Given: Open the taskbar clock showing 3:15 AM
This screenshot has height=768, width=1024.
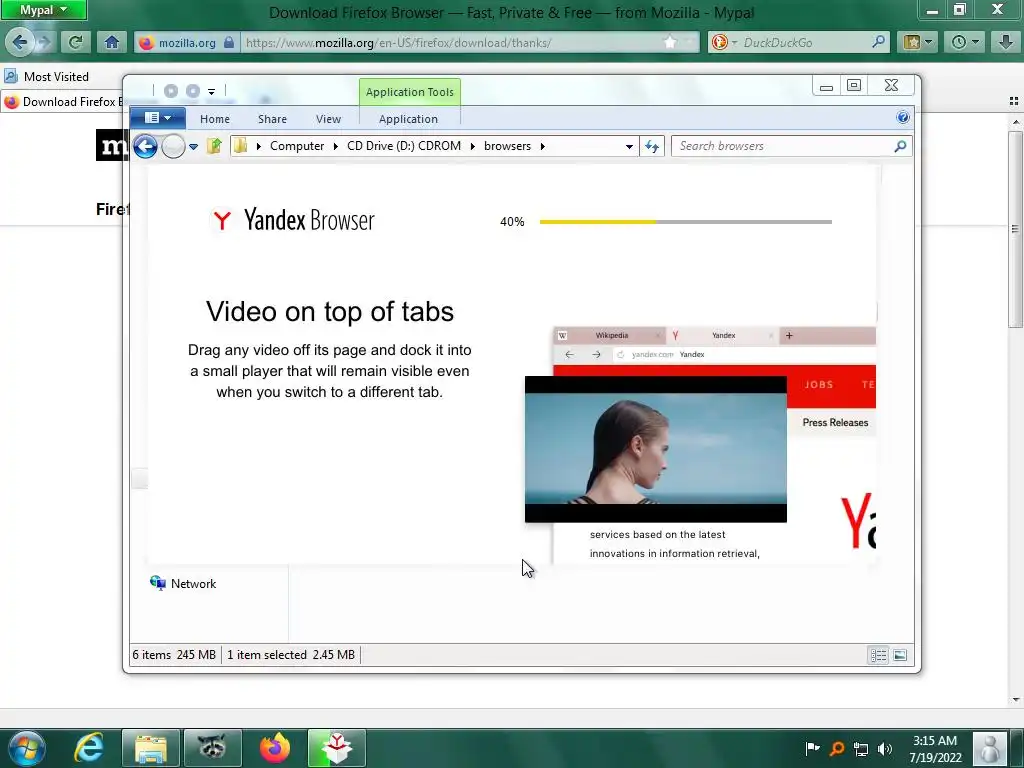Looking at the screenshot, I should [935, 749].
